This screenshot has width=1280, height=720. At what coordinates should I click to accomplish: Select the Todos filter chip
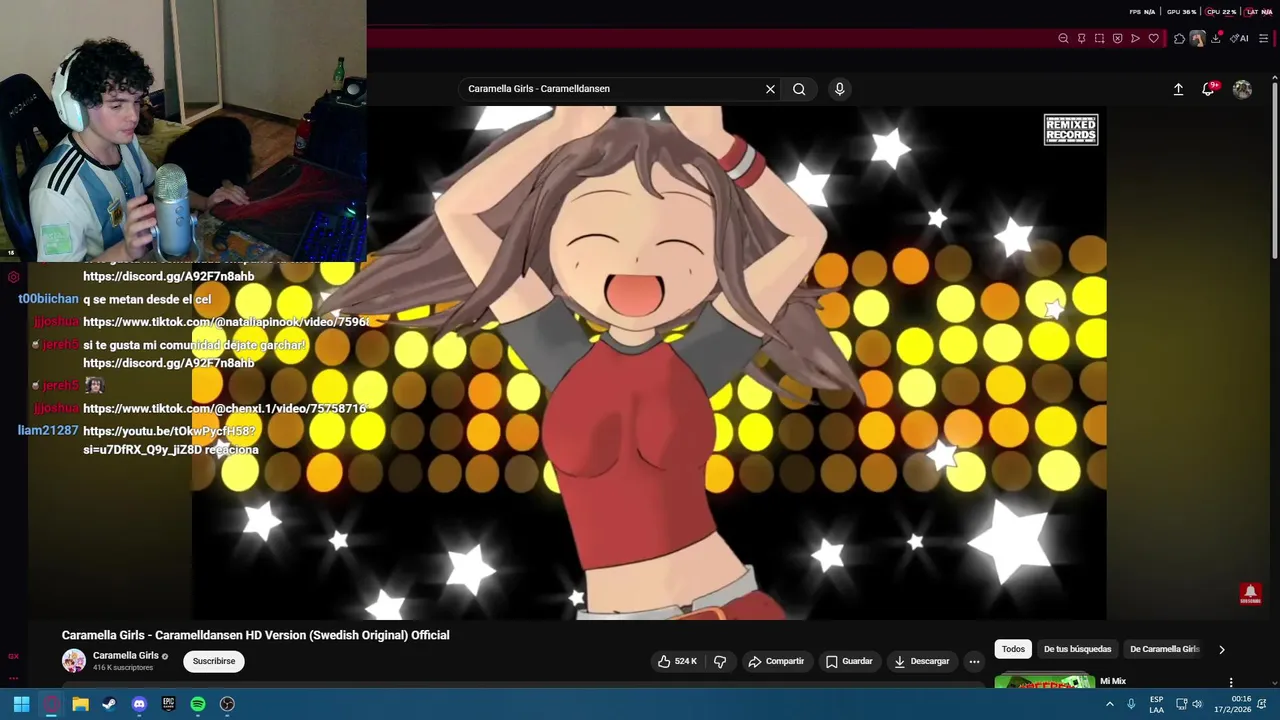click(x=1013, y=649)
